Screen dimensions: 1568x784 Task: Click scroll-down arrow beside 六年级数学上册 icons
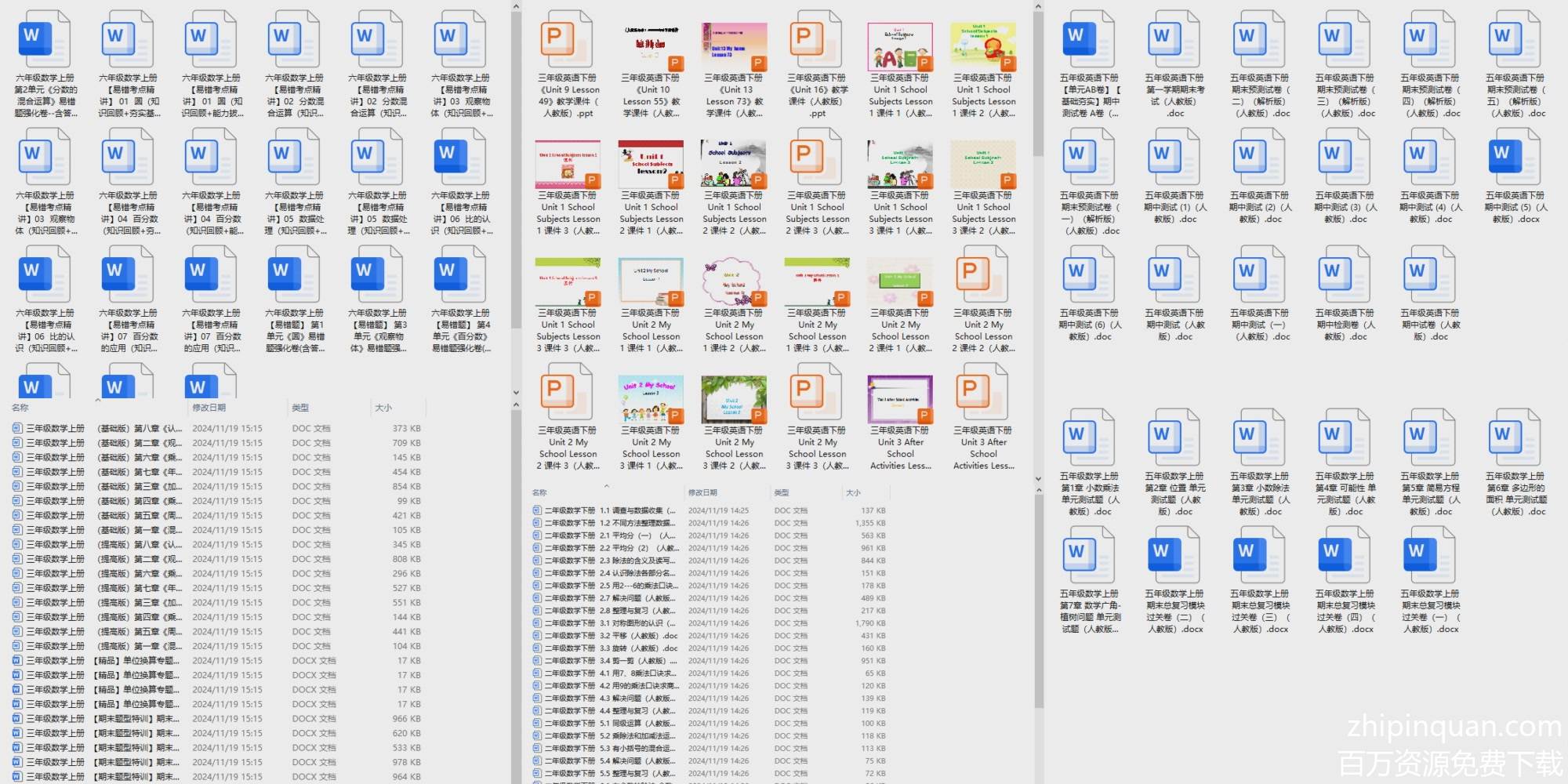point(516,392)
